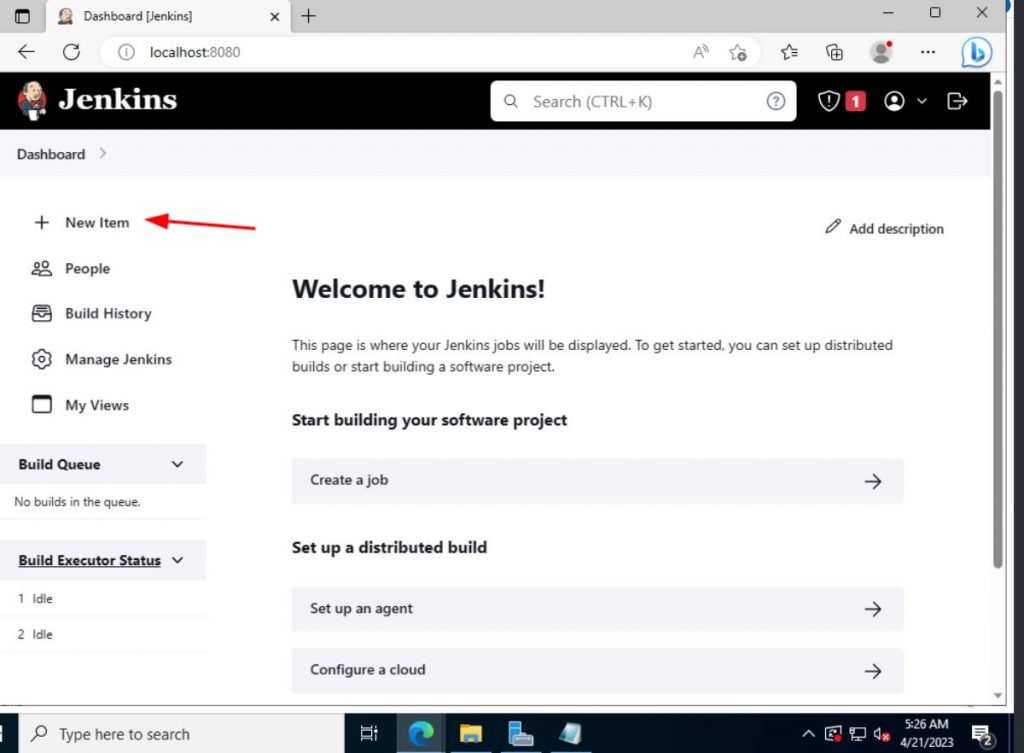1024x753 pixels.
Task: Open the People sidebar icon
Action: pos(41,268)
